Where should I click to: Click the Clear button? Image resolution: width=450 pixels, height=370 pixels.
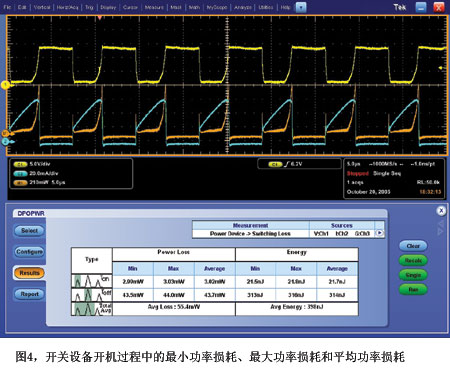[413, 246]
